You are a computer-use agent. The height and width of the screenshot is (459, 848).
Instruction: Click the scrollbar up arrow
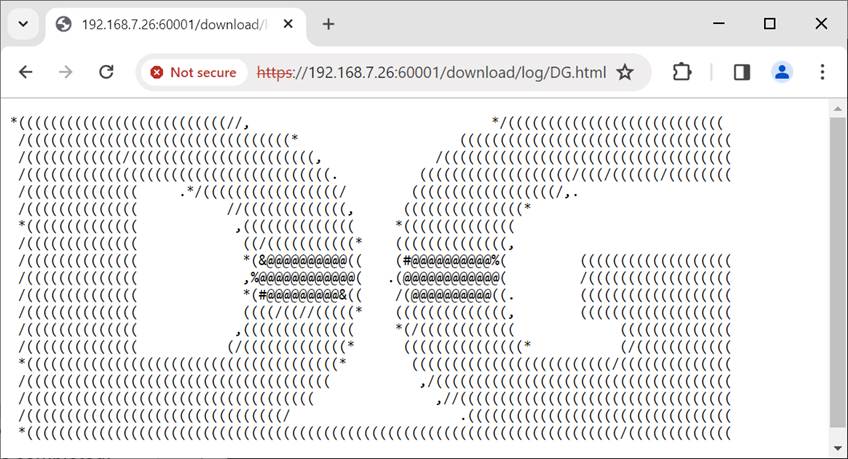[x=838, y=109]
